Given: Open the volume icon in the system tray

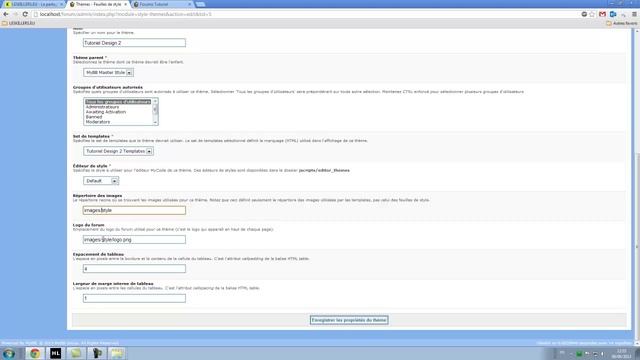Looking at the screenshot, I should click(x=602, y=354).
